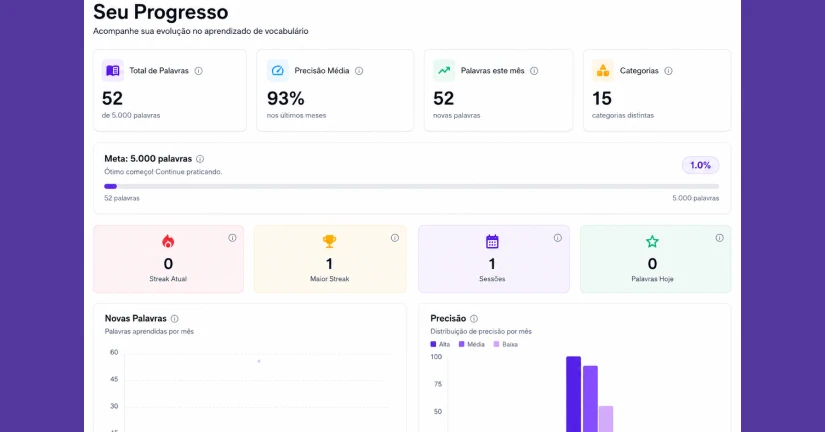Click info icon next to Categorias label
The image size is (825, 432).
668,71
